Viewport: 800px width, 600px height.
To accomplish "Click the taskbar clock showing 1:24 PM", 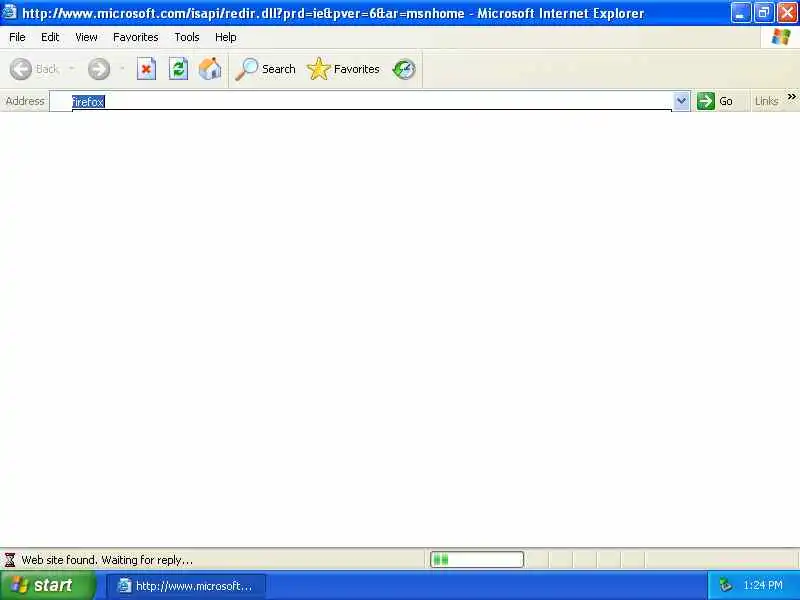I will pos(763,585).
